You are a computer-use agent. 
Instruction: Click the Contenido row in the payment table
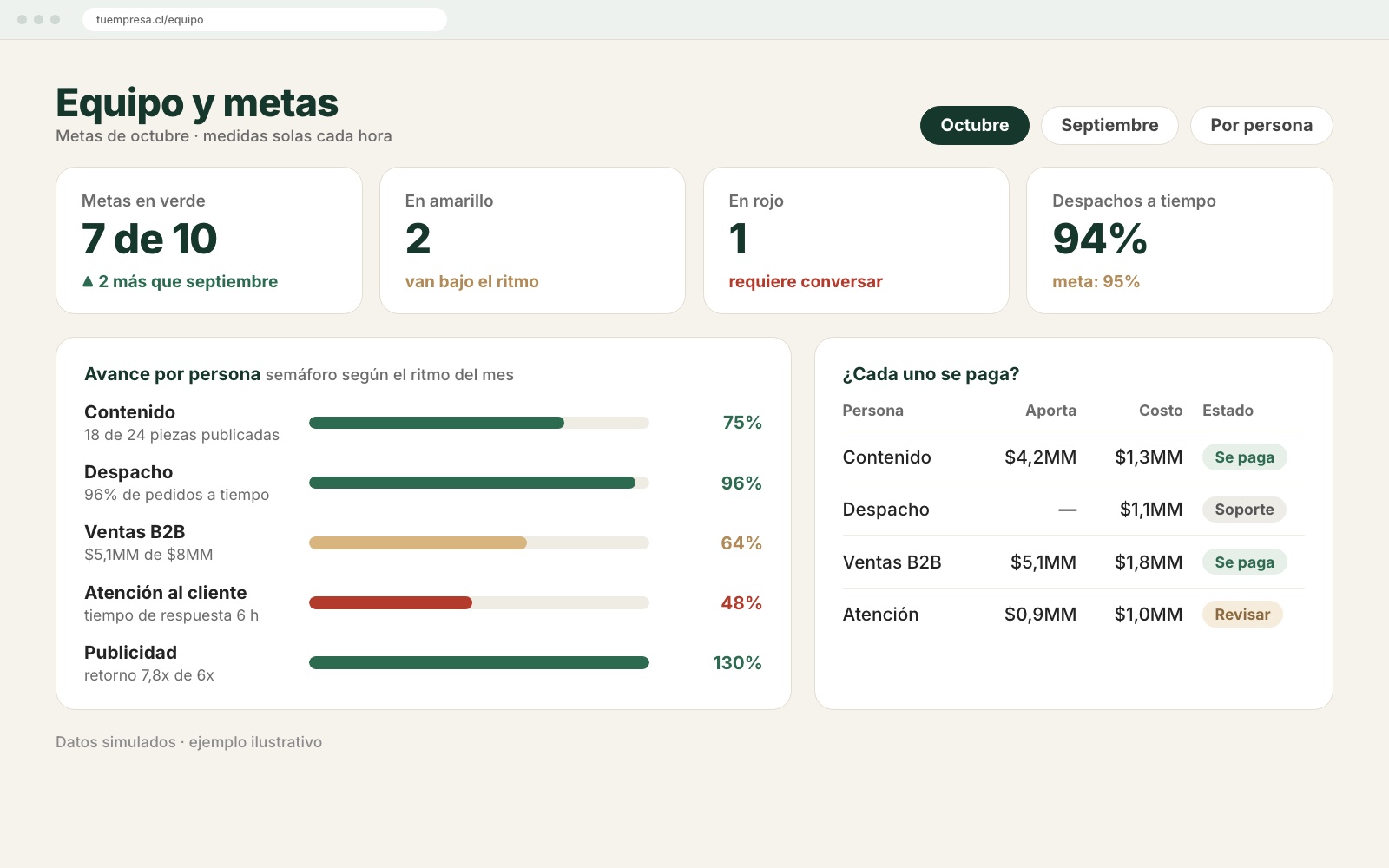point(1073,457)
